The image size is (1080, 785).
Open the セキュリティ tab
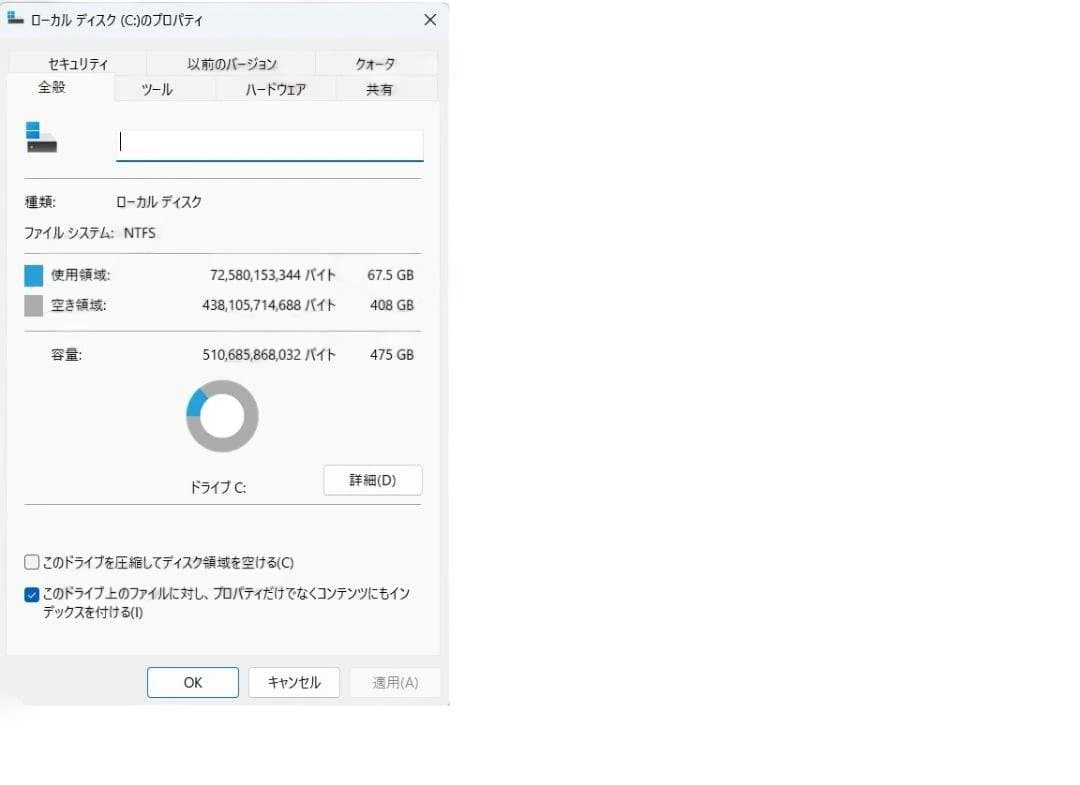pyautogui.click(x=77, y=62)
